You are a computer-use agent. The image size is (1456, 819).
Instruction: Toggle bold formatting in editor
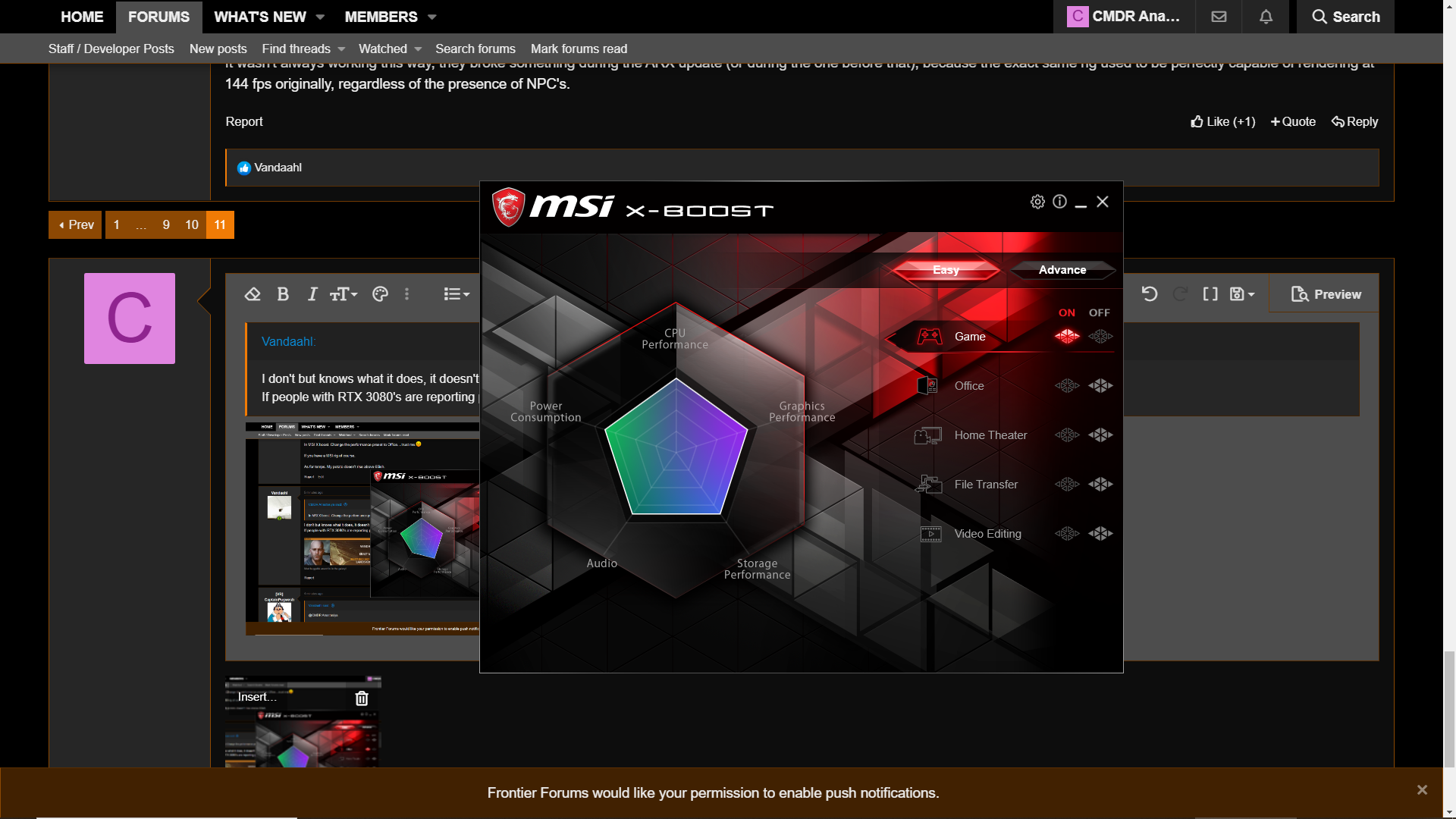(283, 294)
